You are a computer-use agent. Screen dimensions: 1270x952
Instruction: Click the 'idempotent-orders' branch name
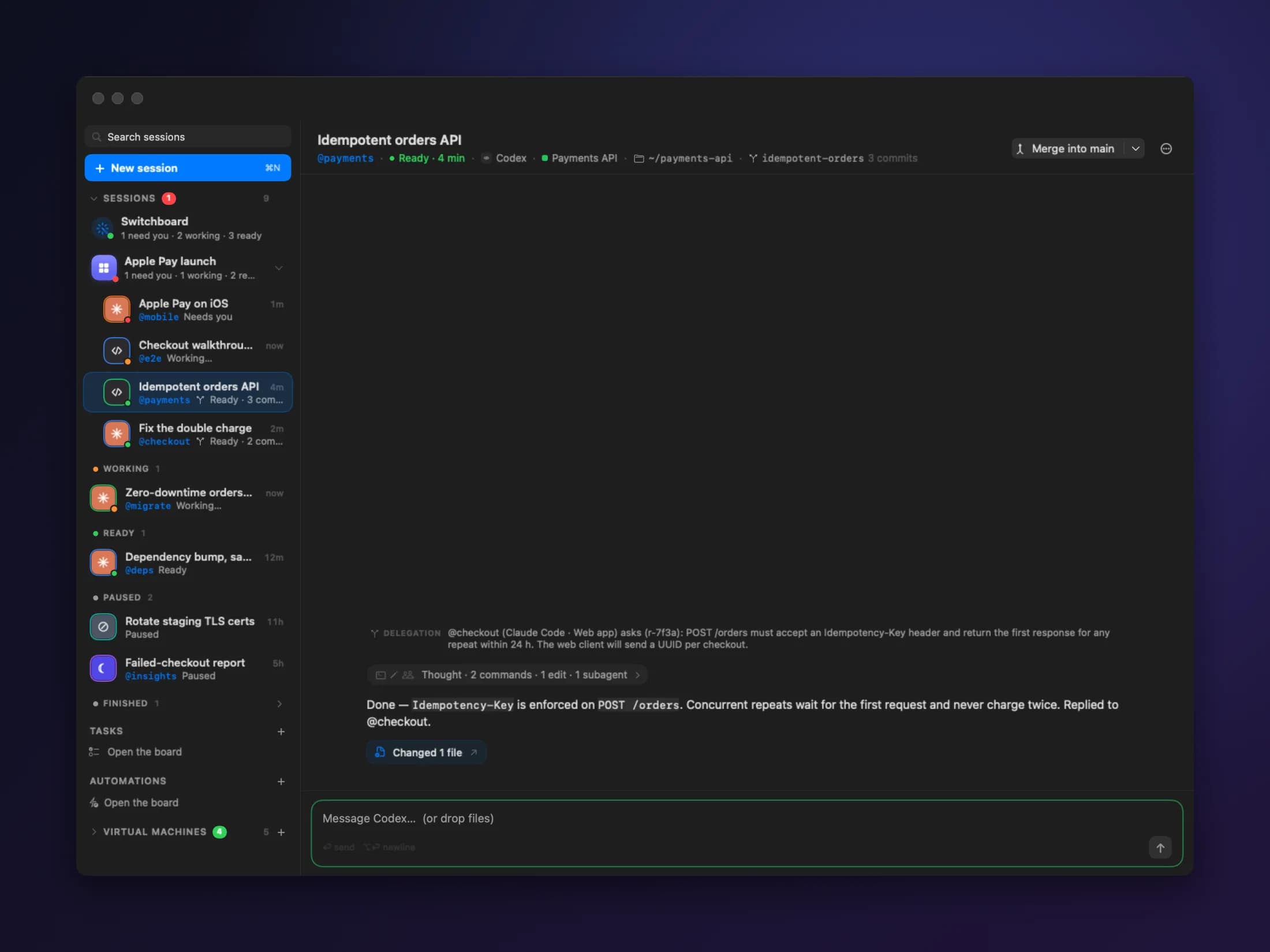(x=813, y=158)
